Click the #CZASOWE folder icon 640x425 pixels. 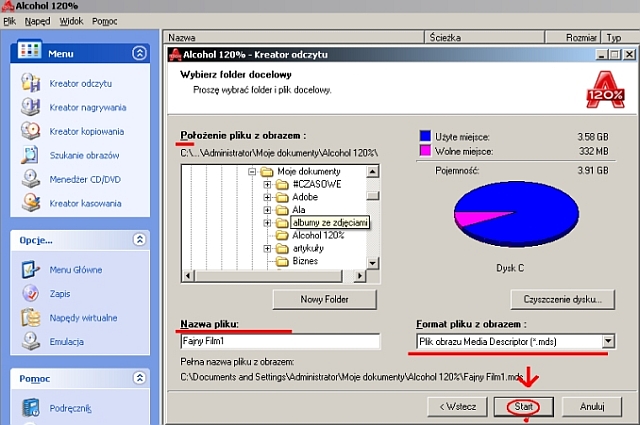(282, 185)
